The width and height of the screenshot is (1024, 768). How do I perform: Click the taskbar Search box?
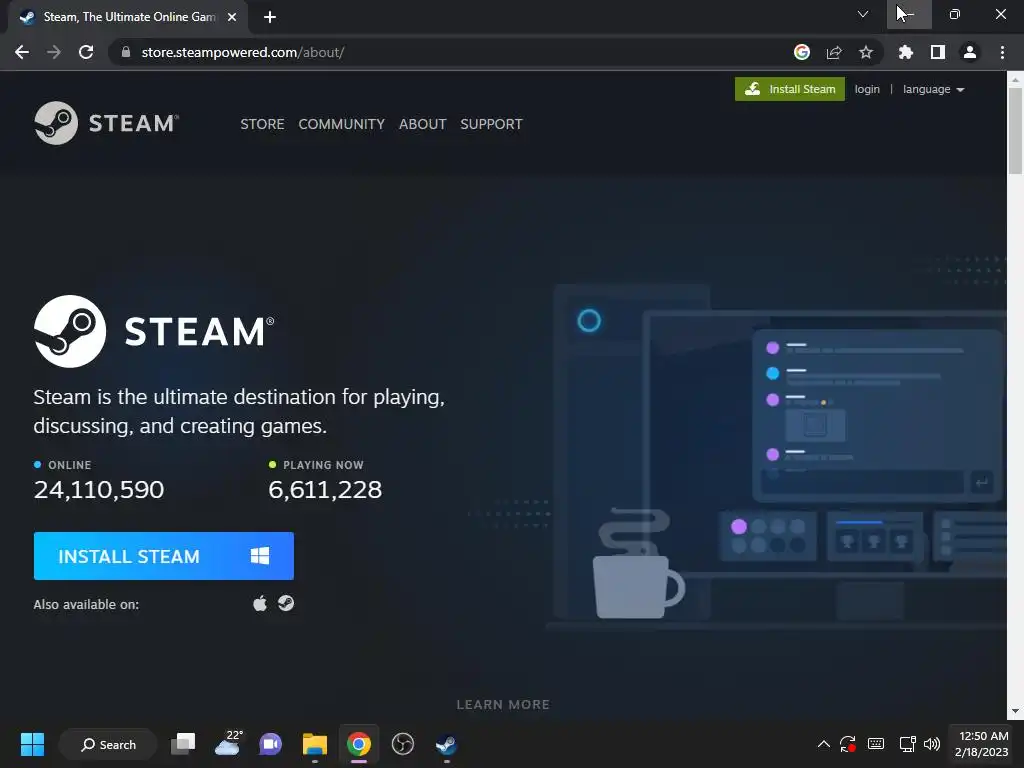[108, 744]
